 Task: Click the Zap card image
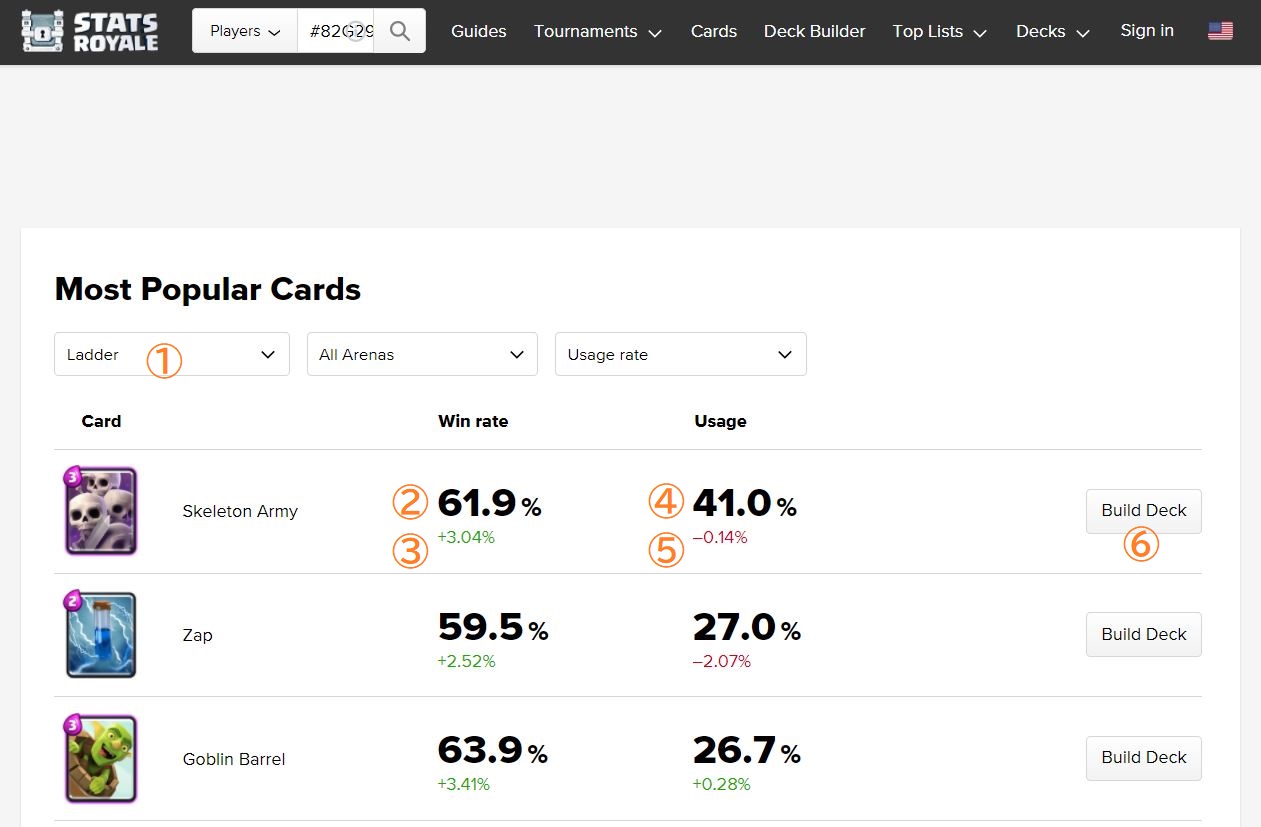[x=101, y=635]
